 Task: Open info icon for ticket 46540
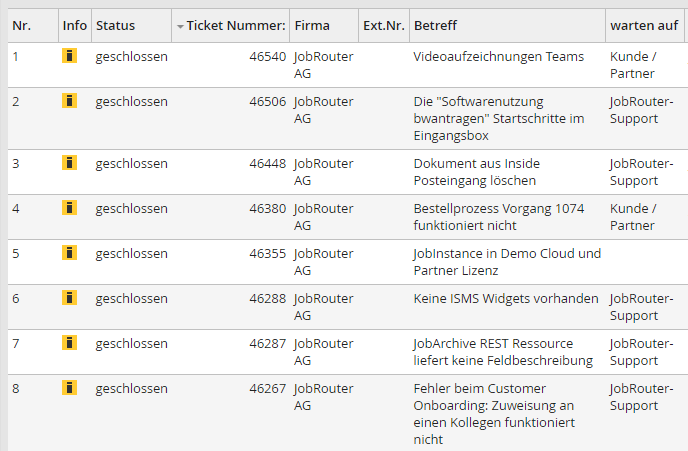click(69, 56)
